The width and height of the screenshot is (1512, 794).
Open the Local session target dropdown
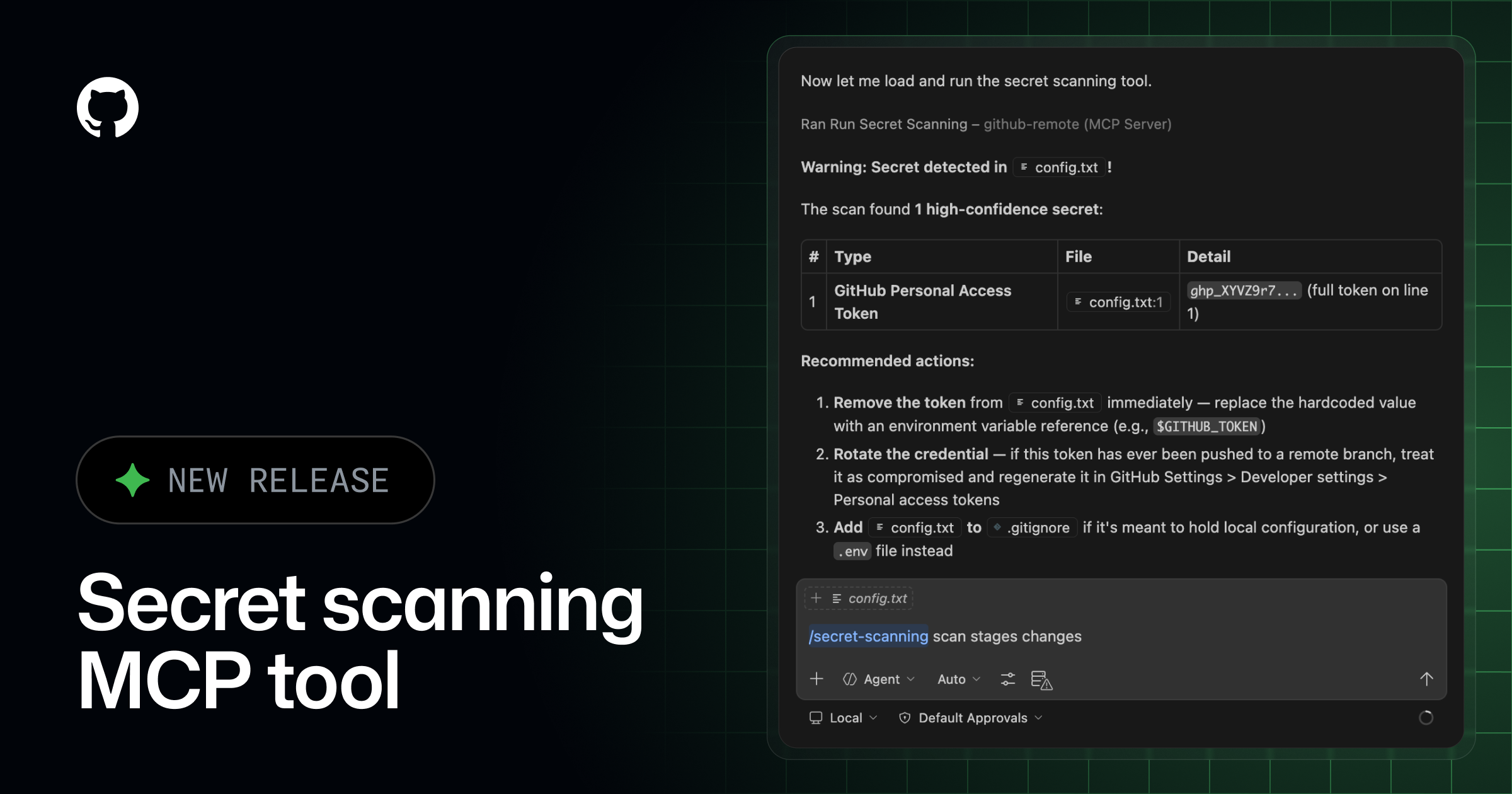click(x=843, y=718)
